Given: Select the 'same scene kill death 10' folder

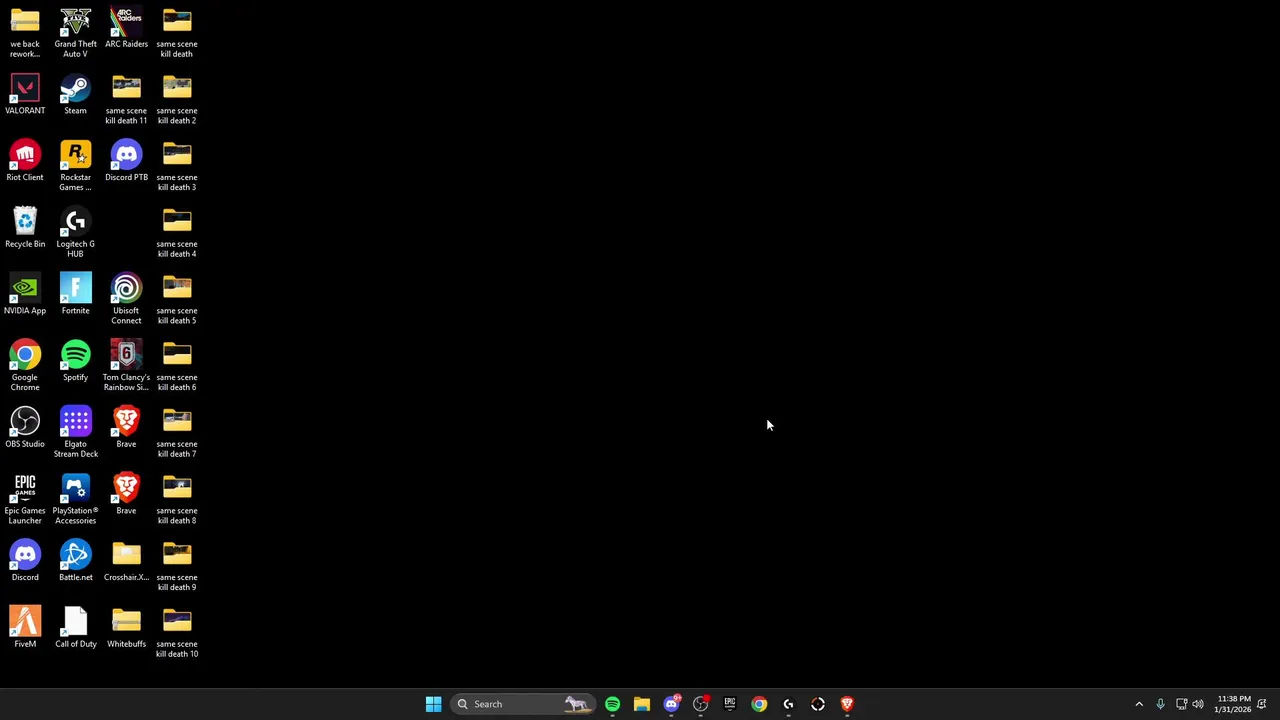Looking at the screenshot, I should click(x=177, y=633).
